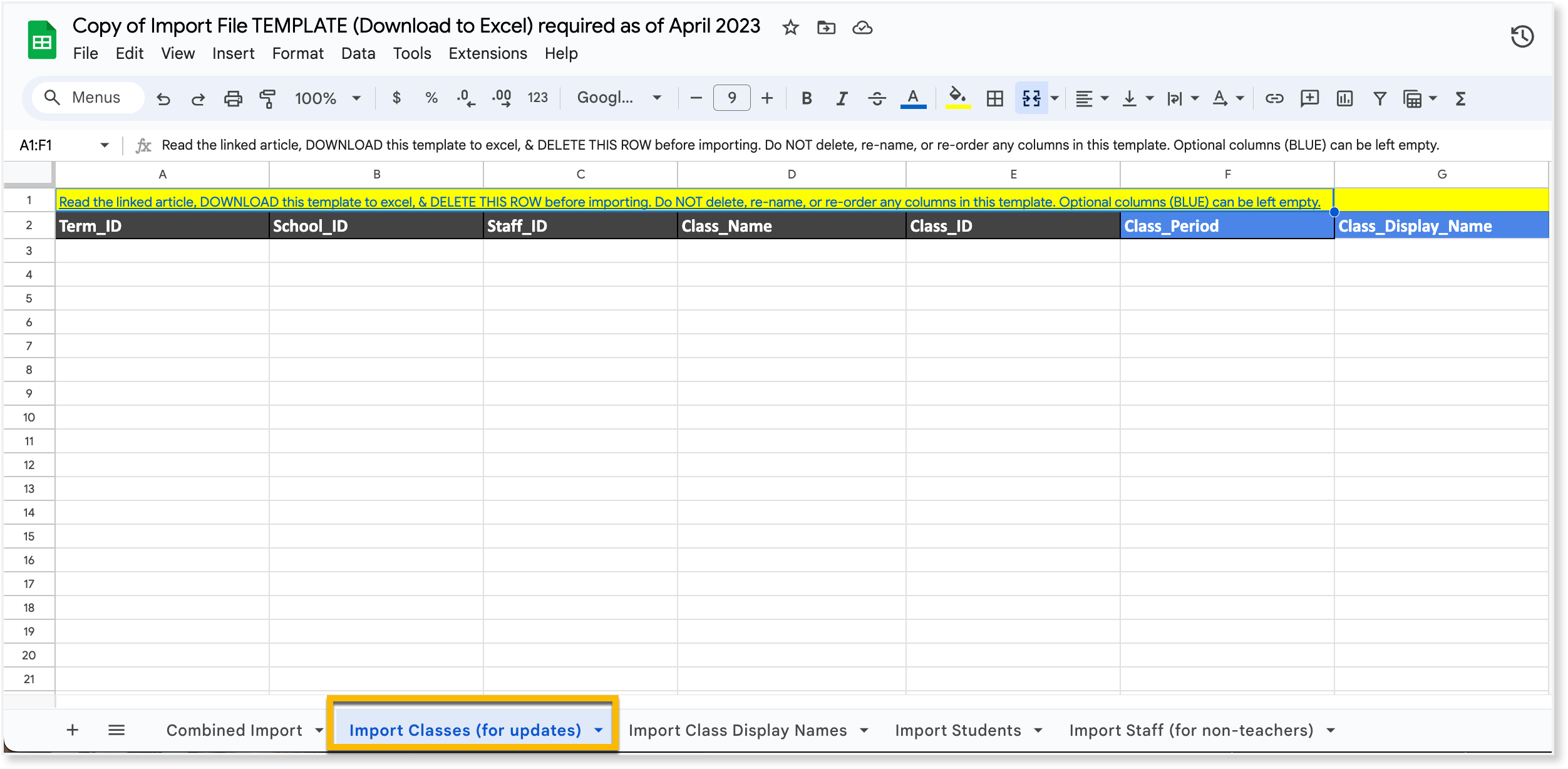The image size is (1568, 769).
Task: Click the print icon
Action: point(233,98)
